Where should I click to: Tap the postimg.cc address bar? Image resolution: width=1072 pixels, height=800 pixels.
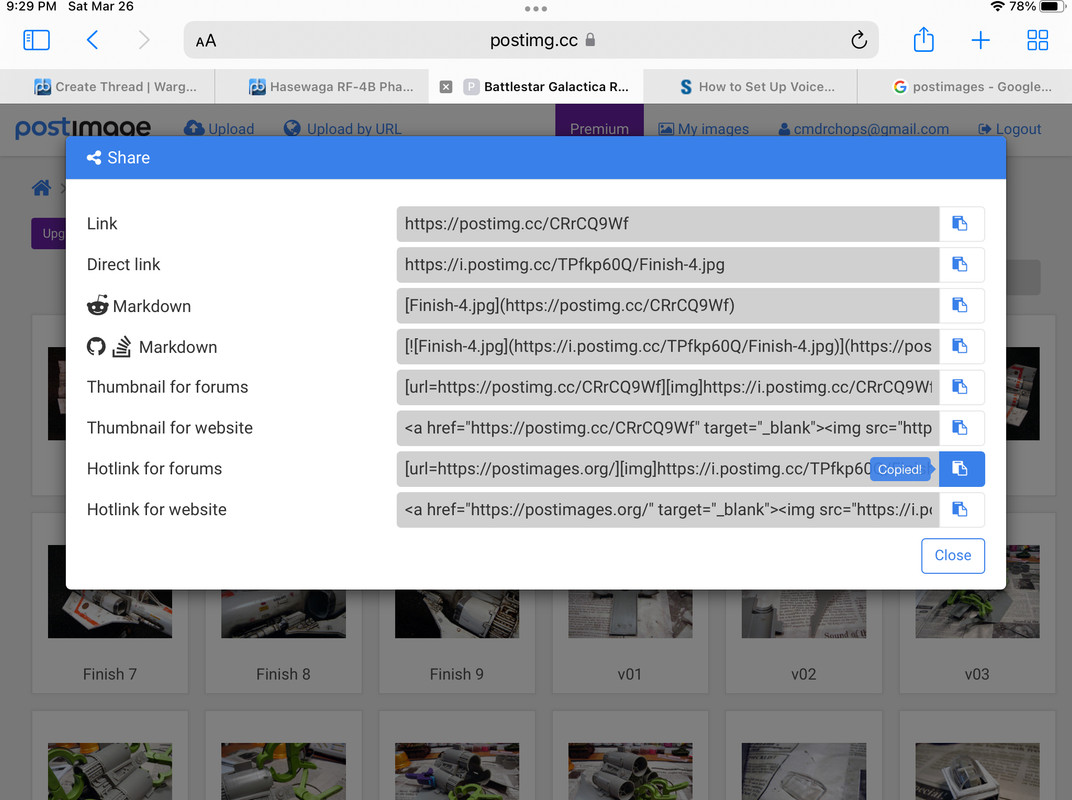(531, 40)
